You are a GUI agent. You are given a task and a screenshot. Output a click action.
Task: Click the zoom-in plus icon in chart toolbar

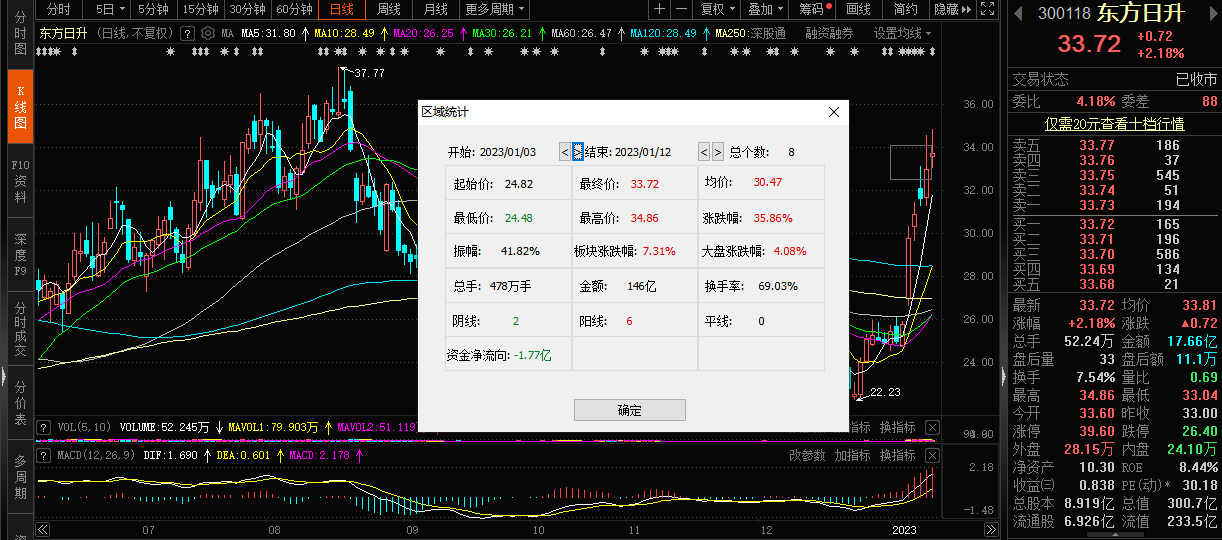click(659, 9)
